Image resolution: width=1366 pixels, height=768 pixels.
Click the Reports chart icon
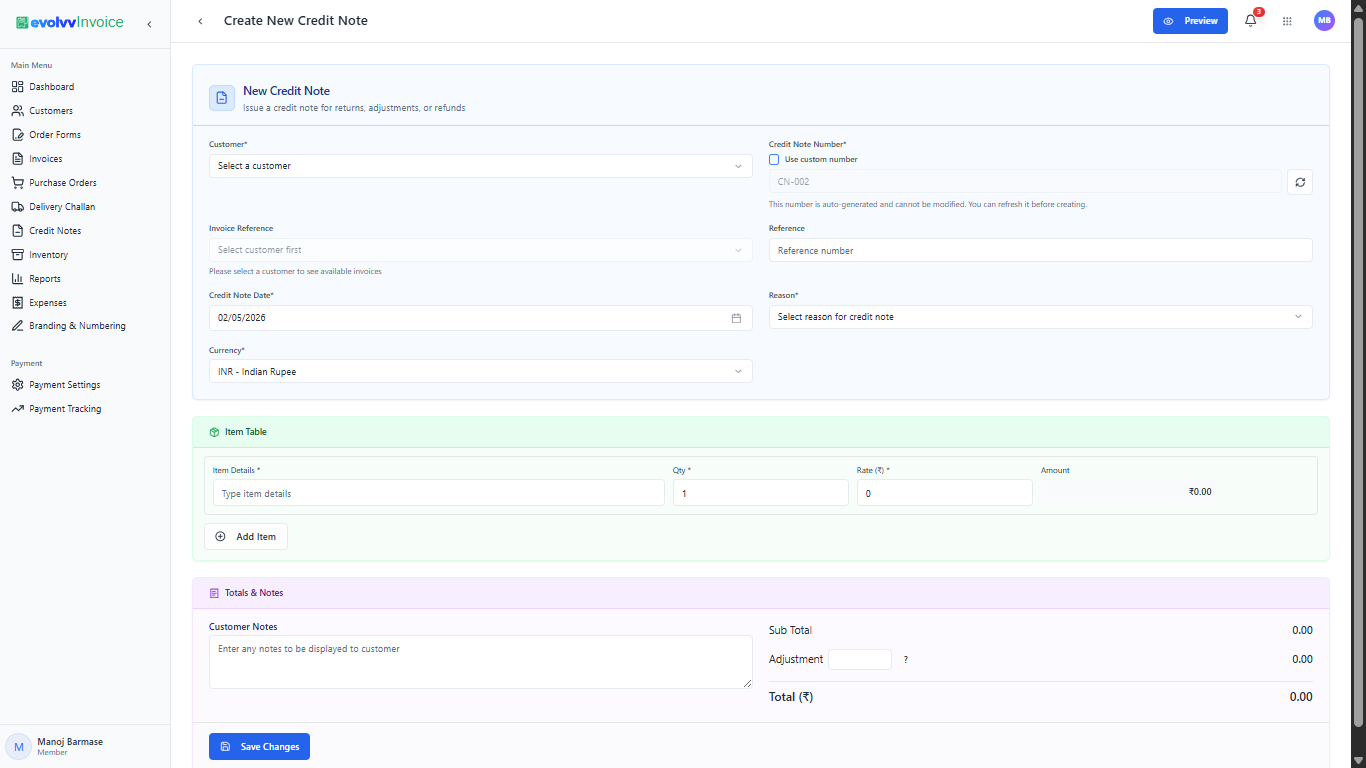point(18,279)
